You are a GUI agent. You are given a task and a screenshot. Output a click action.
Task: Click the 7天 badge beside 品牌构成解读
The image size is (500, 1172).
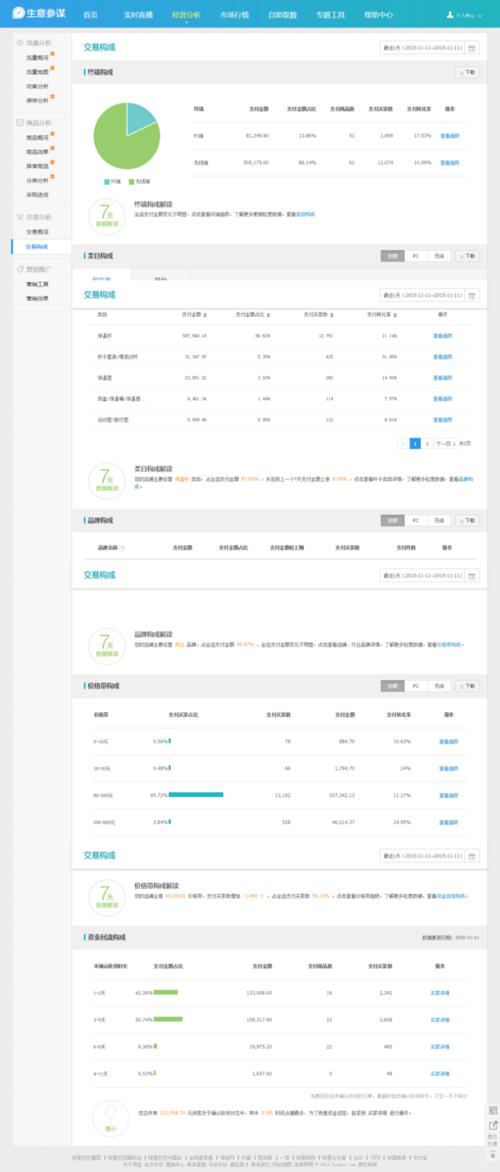pos(106,646)
